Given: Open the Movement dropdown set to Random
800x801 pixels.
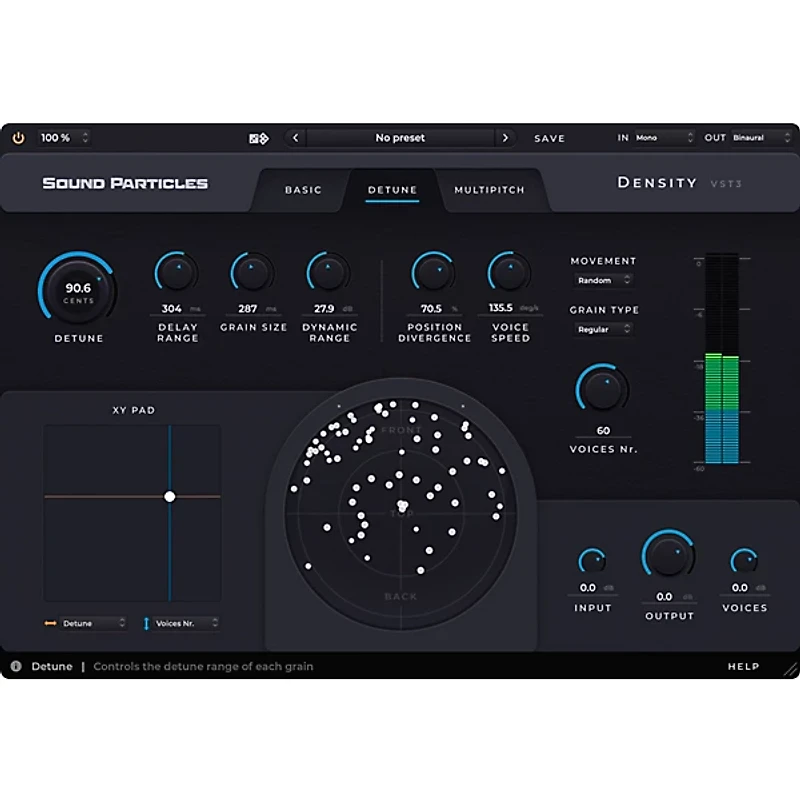Looking at the screenshot, I should click(x=602, y=281).
